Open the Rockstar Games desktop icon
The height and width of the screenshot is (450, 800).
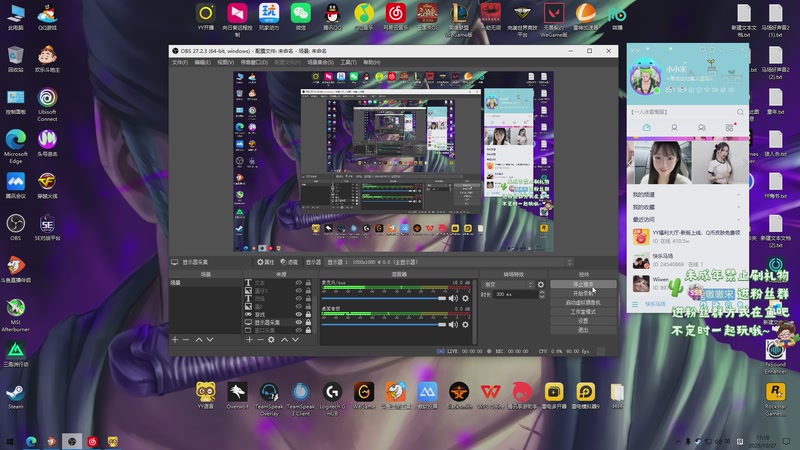pos(776,399)
